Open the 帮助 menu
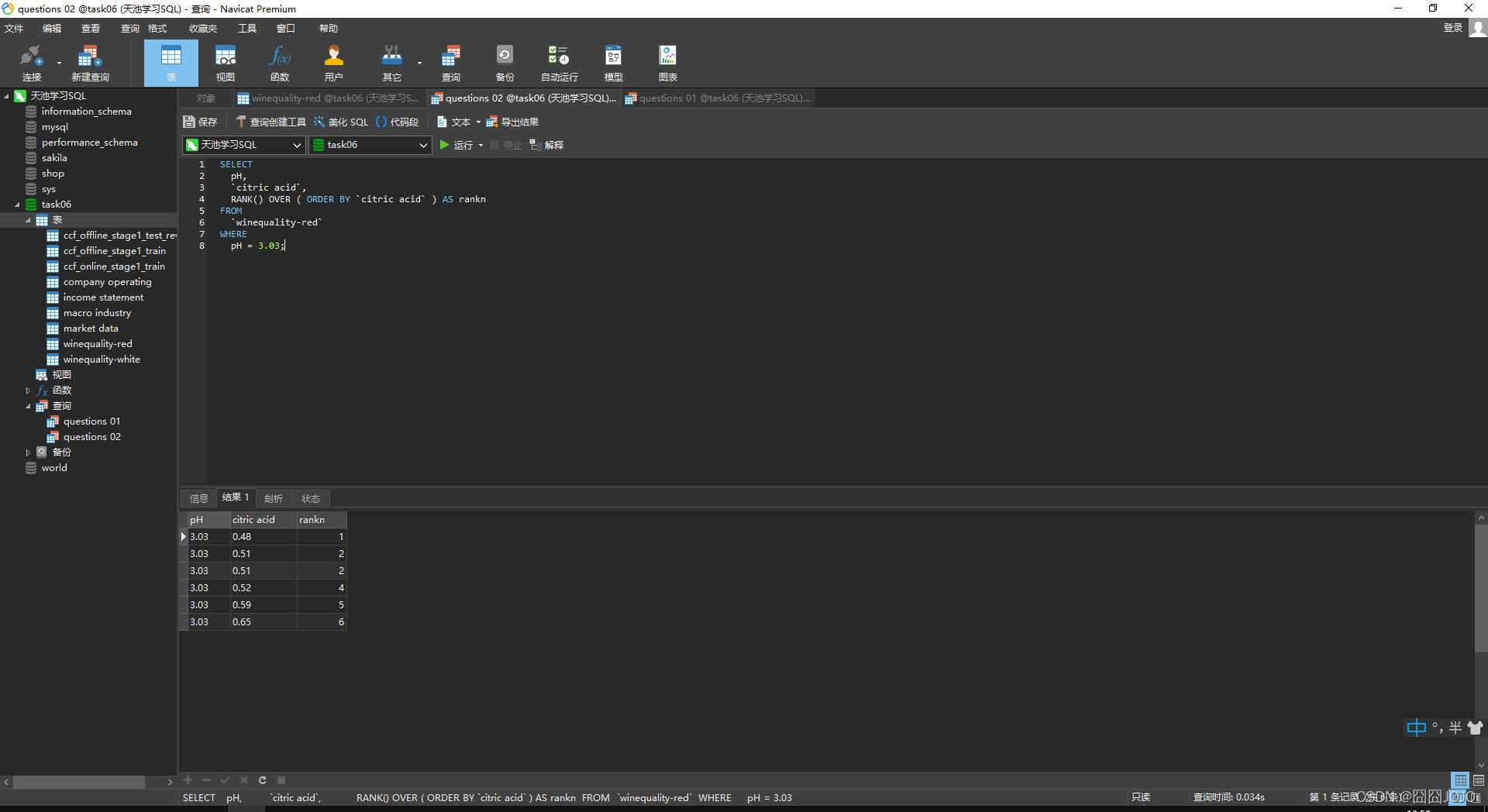This screenshot has height=812, width=1488. [329, 29]
